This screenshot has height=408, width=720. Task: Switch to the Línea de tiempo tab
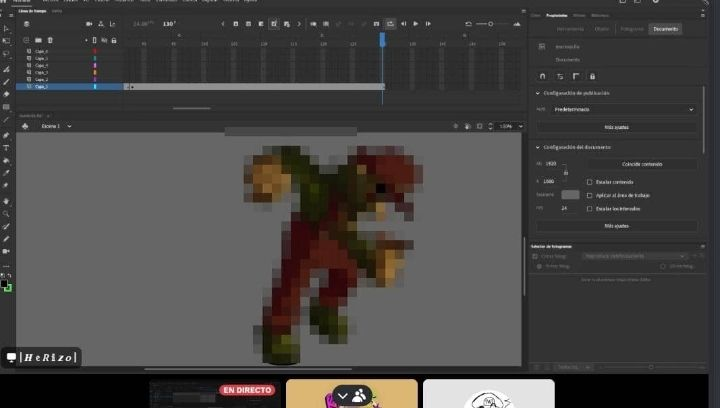pyautogui.click(x=33, y=11)
